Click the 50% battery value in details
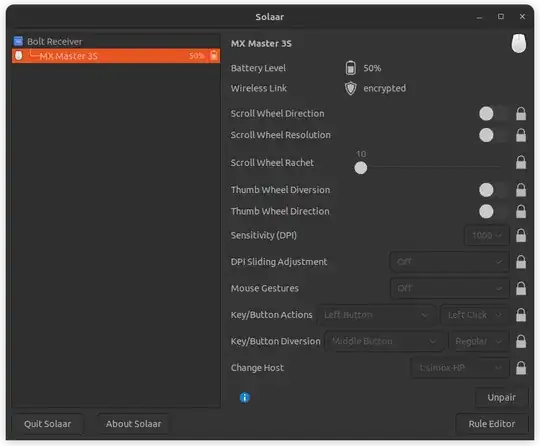The image size is (540, 446). coord(372,68)
